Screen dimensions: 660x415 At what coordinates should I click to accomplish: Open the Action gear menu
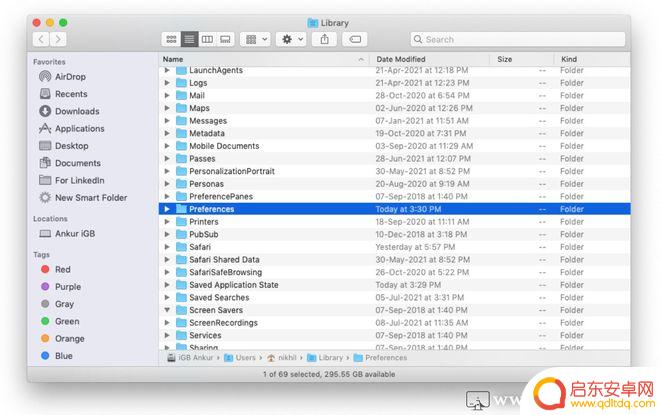291,40
